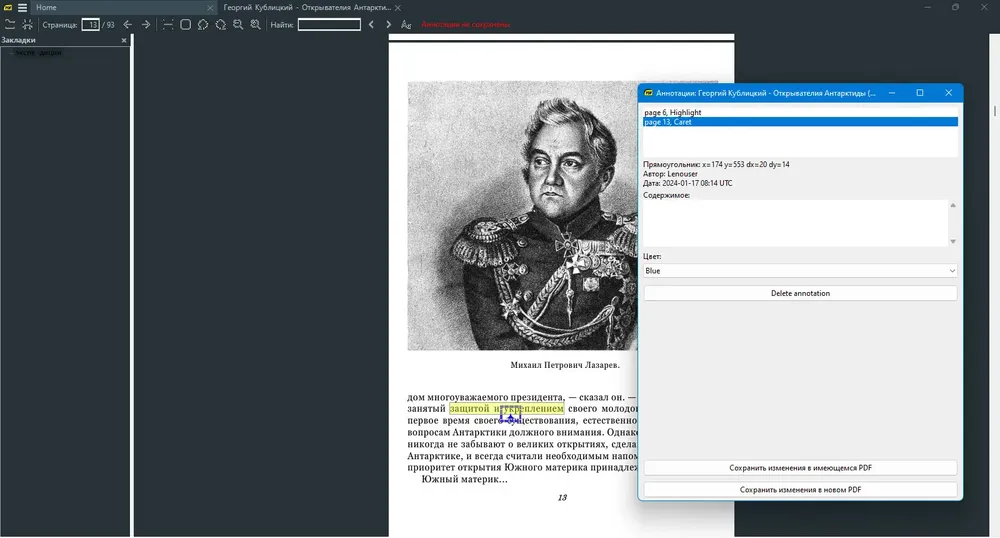Click the zoom out magnifier icon
The height and width of the screenshot is (538, 1000).
238,25
